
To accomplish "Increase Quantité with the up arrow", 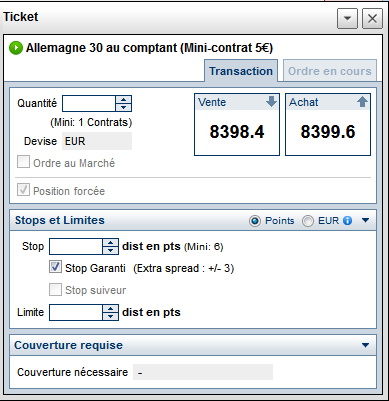I will click(x=124, y=100).
